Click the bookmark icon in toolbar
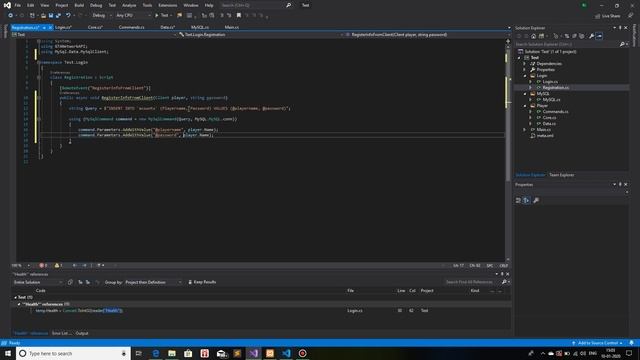Viewport: 640px width, 360px height. (239, 16)
